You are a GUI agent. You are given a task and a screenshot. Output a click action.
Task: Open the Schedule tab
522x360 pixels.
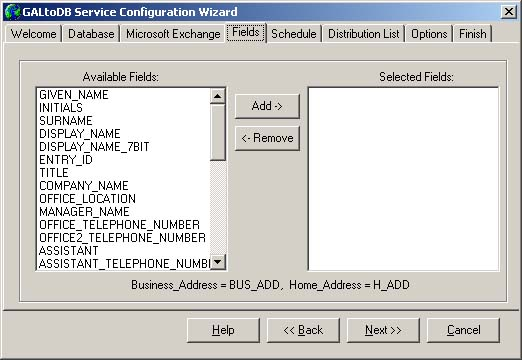click(x=294, y=34)
